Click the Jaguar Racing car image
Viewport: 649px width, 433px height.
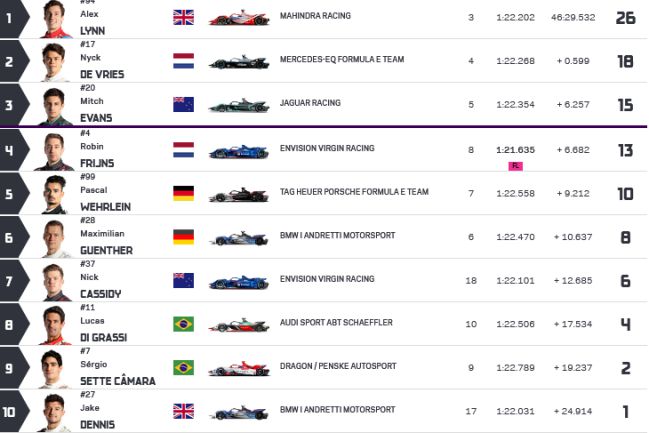[239, 106]
